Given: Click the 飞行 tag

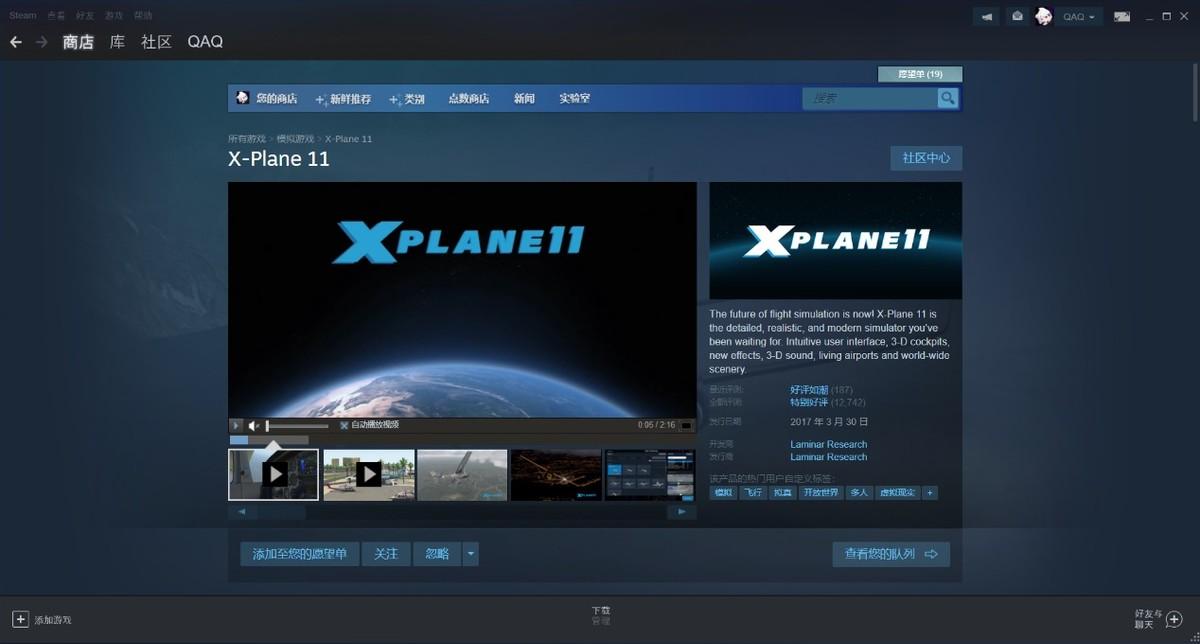Looking at the screenshot, I should click(x=752, y=493).
